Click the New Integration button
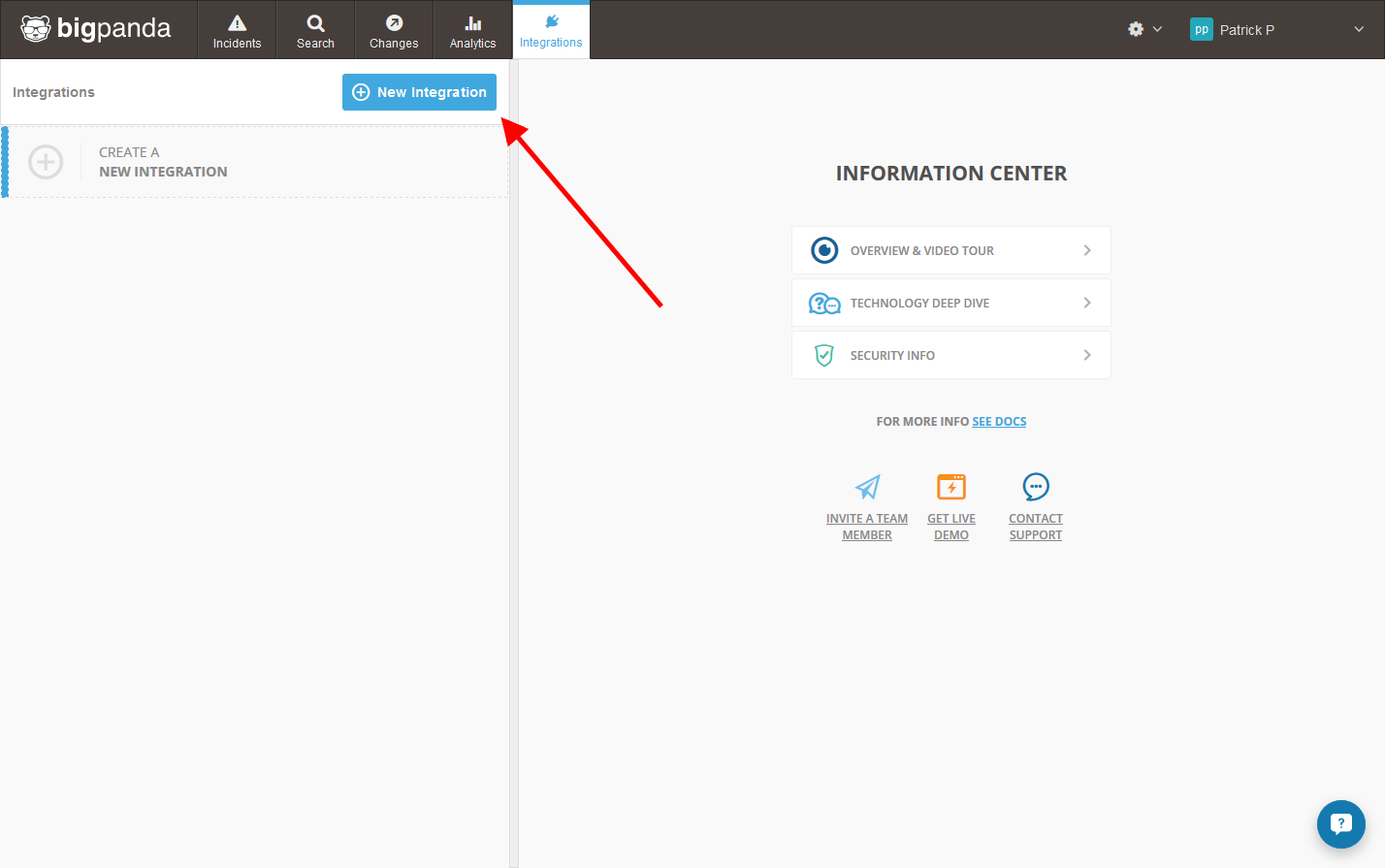This screenshot has height=868, width=1385. [x=419, y=92]
